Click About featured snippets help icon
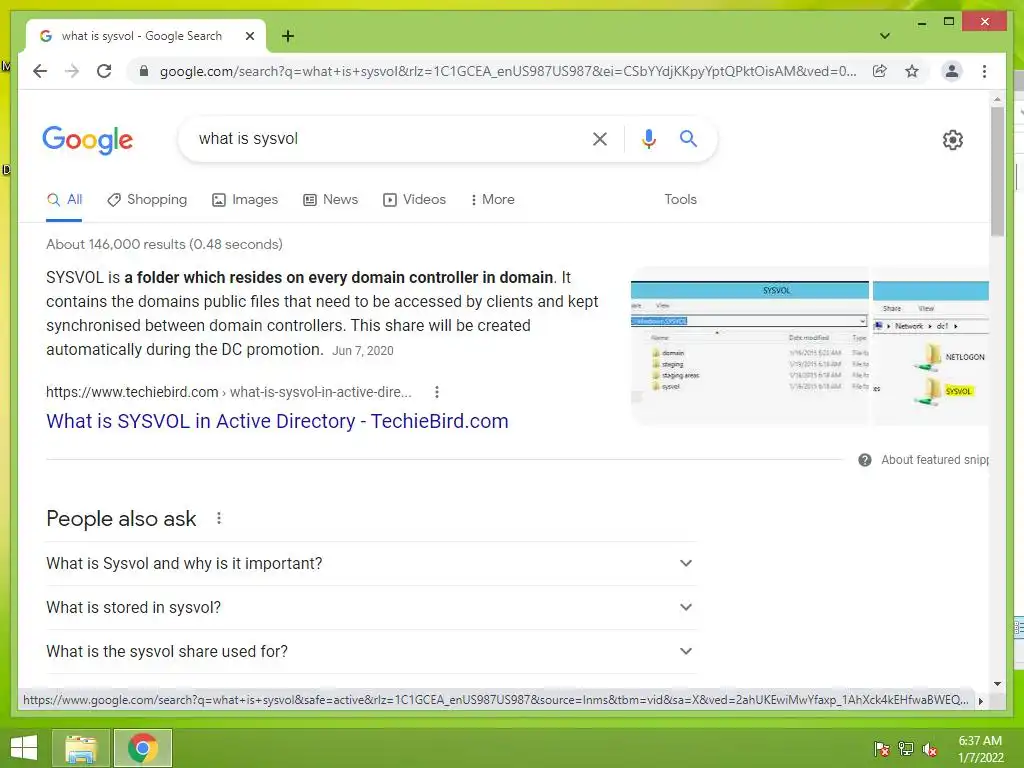This screenshot has height=768, width=1024. 865,460
